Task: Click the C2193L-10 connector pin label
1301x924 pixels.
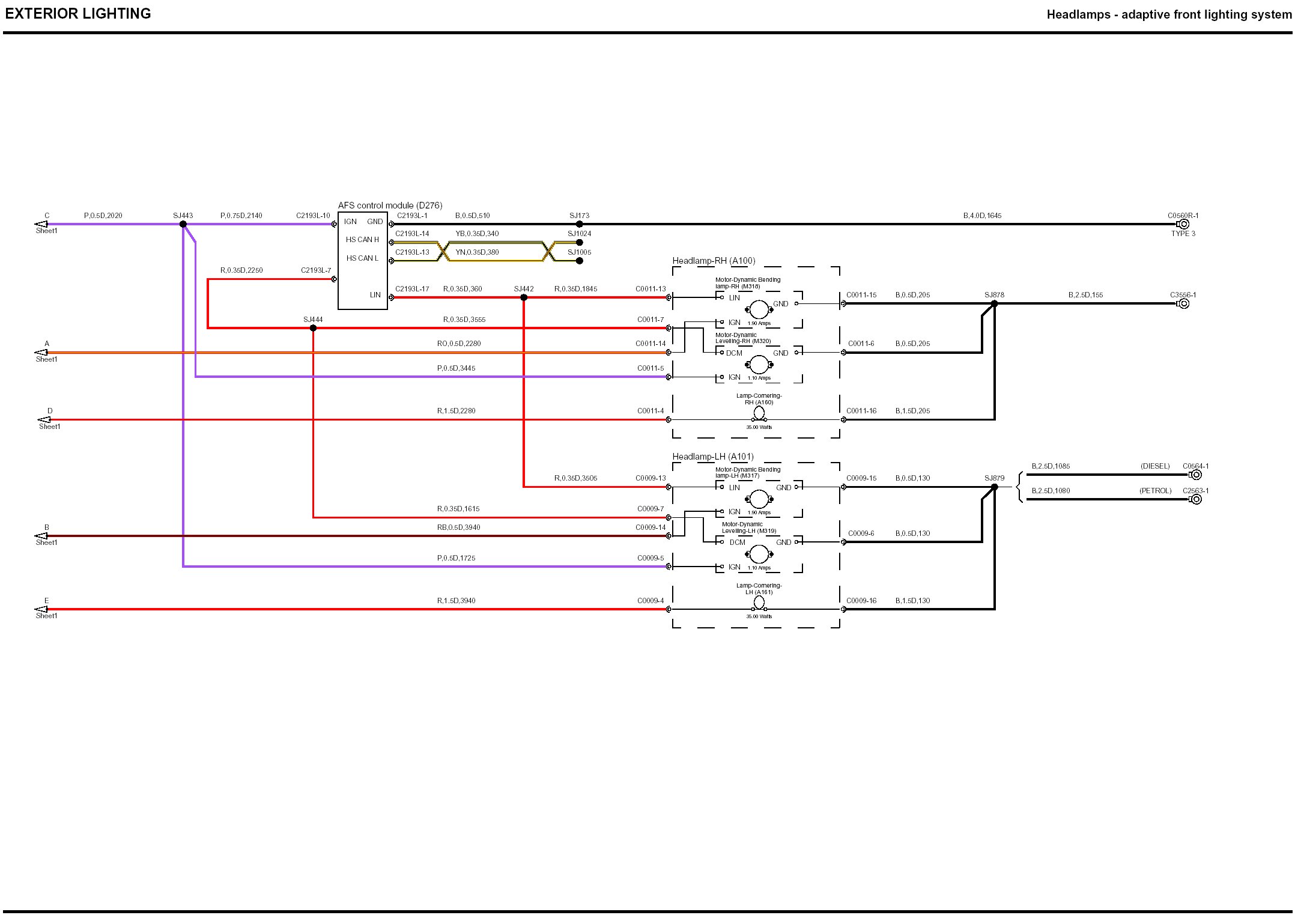Action: click(x=313, y=216)
